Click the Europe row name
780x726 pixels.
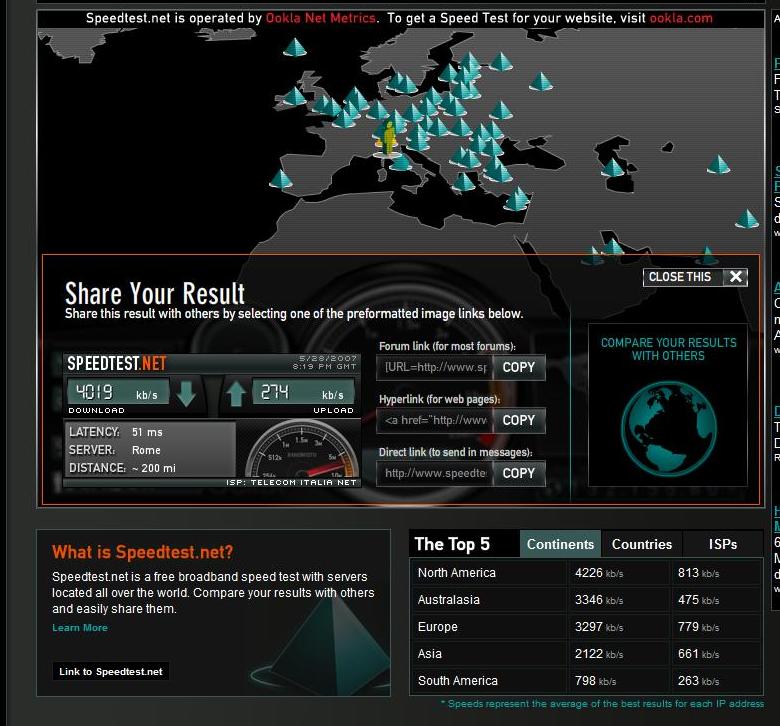437,626
